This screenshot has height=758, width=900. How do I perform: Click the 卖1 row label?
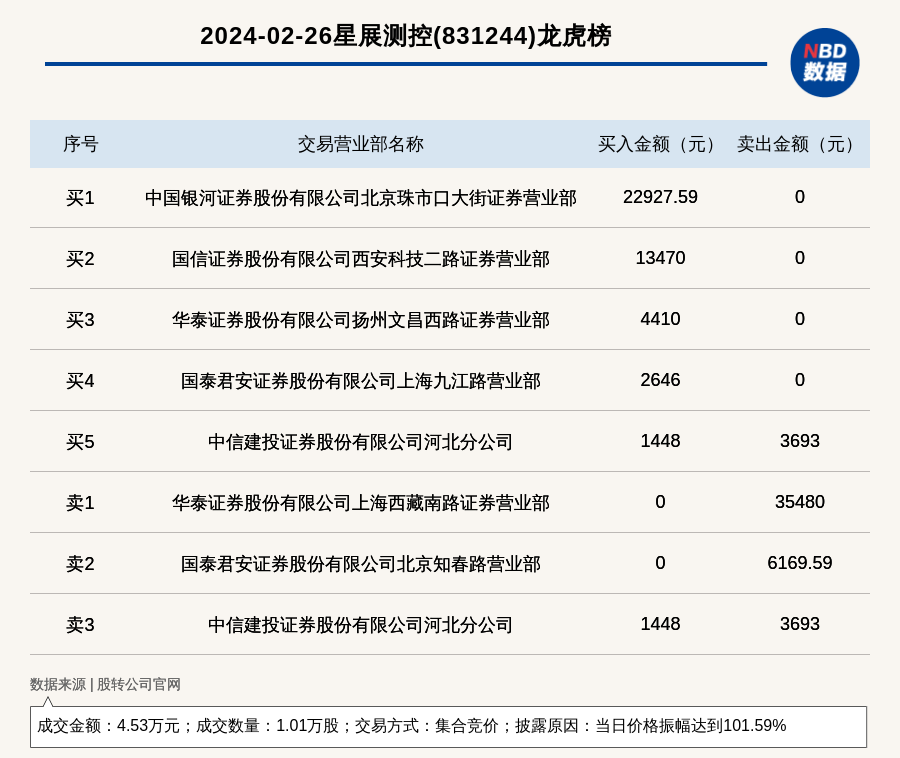pyautogui.click(x=80, y=503)
